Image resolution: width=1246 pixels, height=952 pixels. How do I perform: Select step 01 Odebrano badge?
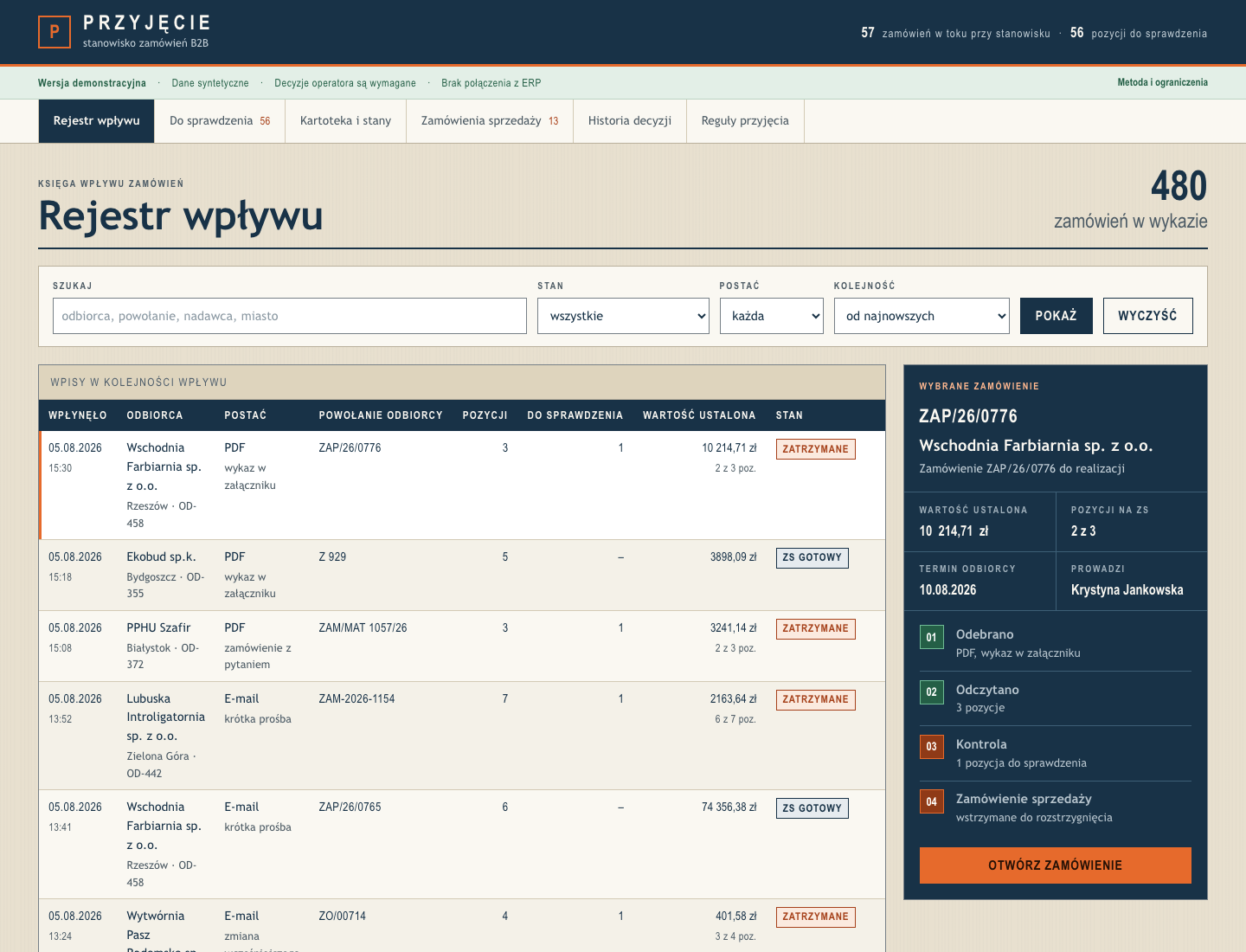[x=931, y=637]
